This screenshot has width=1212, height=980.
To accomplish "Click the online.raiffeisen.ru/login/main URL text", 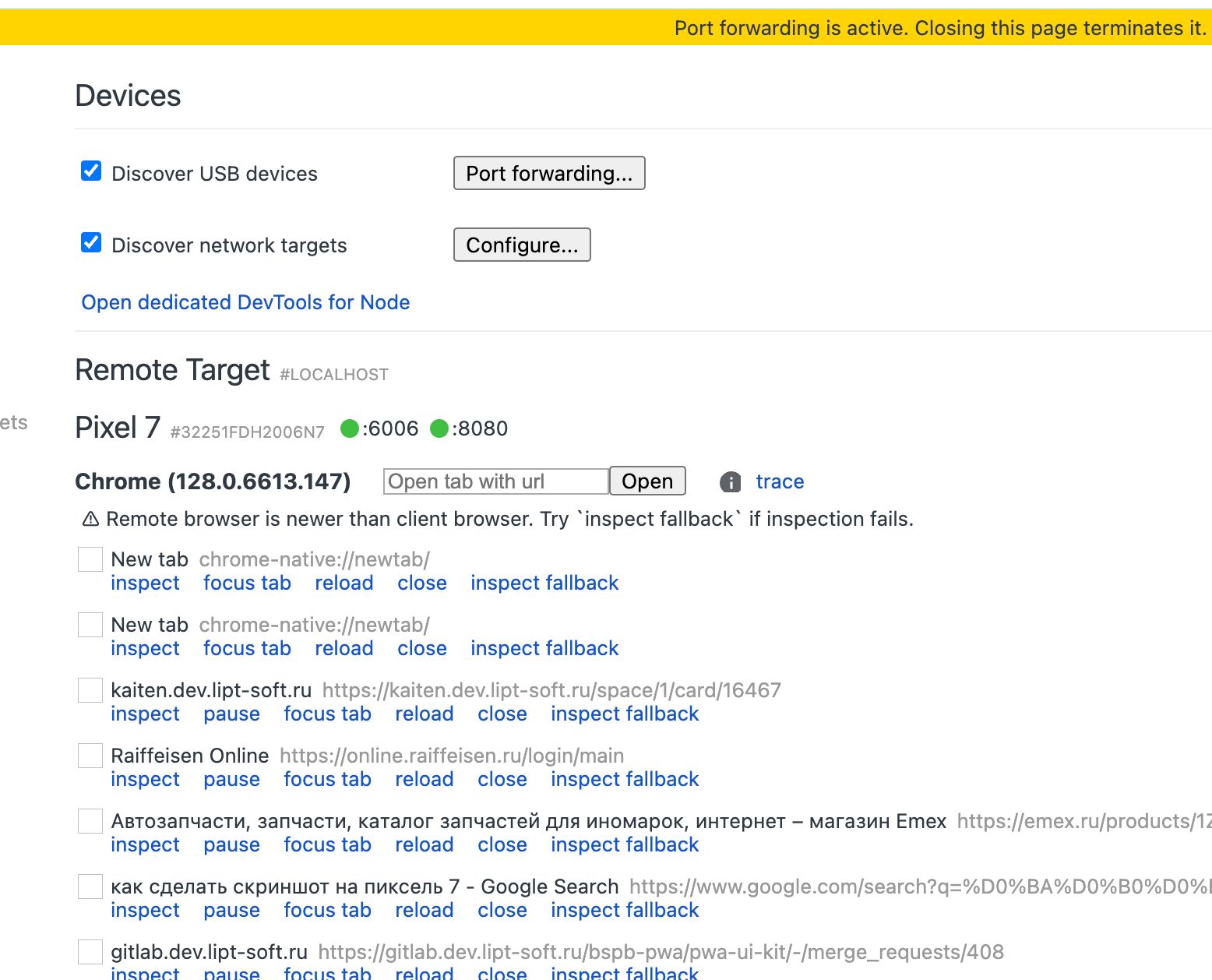I will [x=452, y=756].
